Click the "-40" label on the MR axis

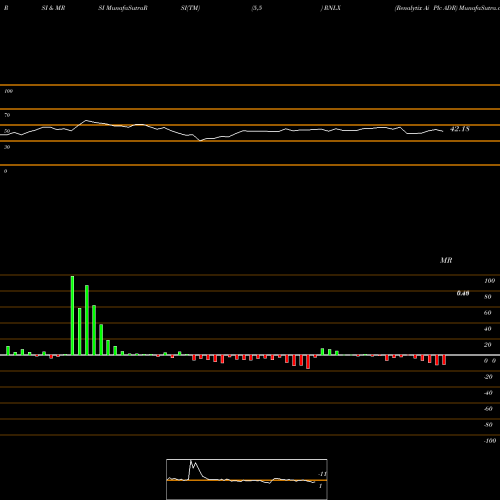point(488,393)
